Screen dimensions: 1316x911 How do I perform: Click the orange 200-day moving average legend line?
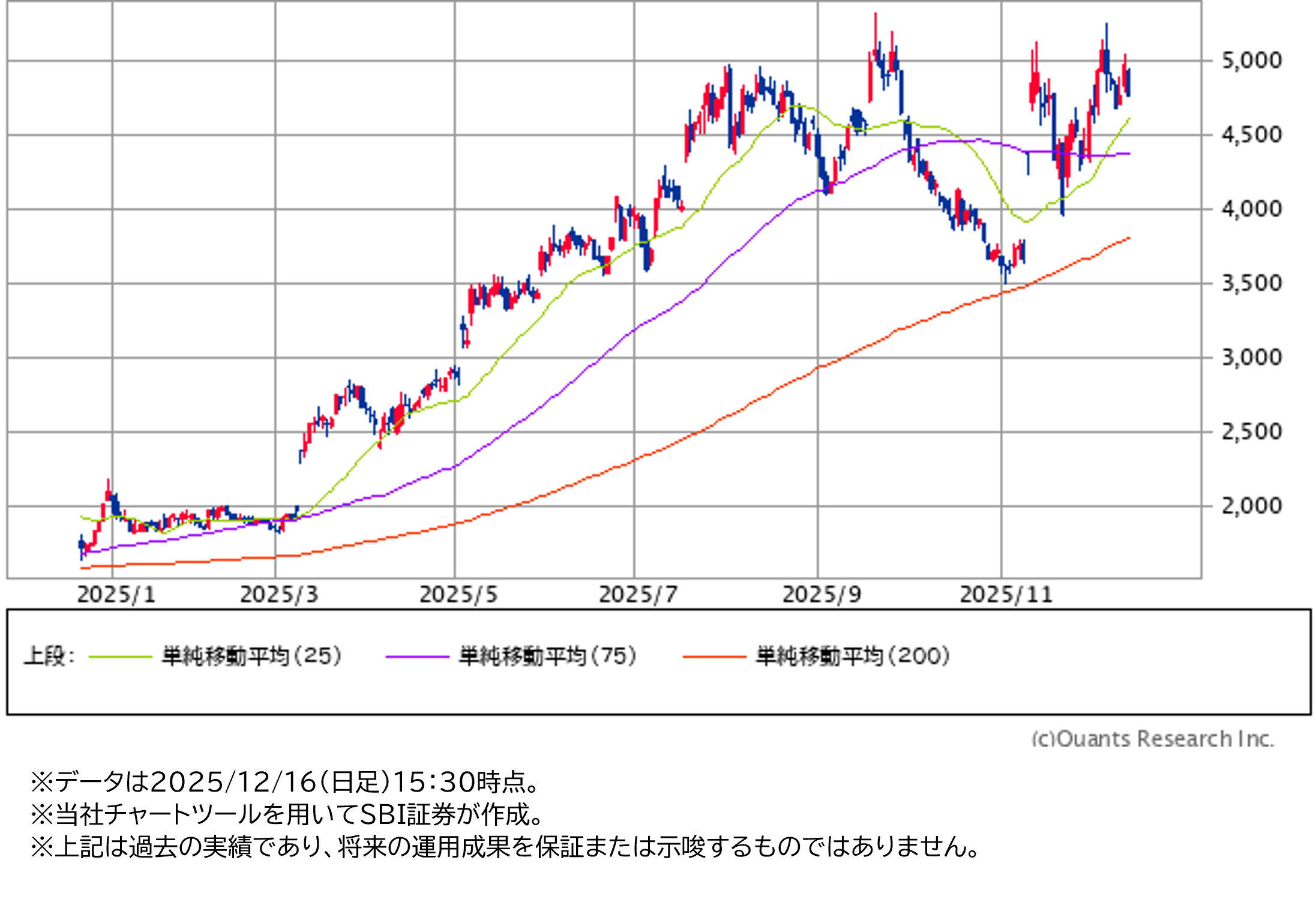tap(714, 657)
